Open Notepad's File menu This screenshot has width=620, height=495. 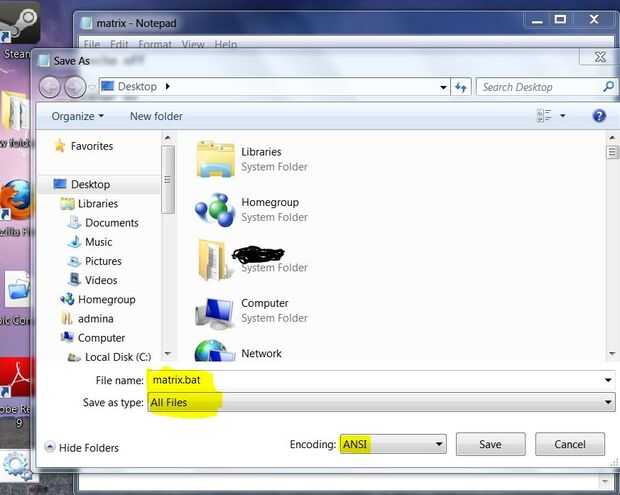point(92,44)
